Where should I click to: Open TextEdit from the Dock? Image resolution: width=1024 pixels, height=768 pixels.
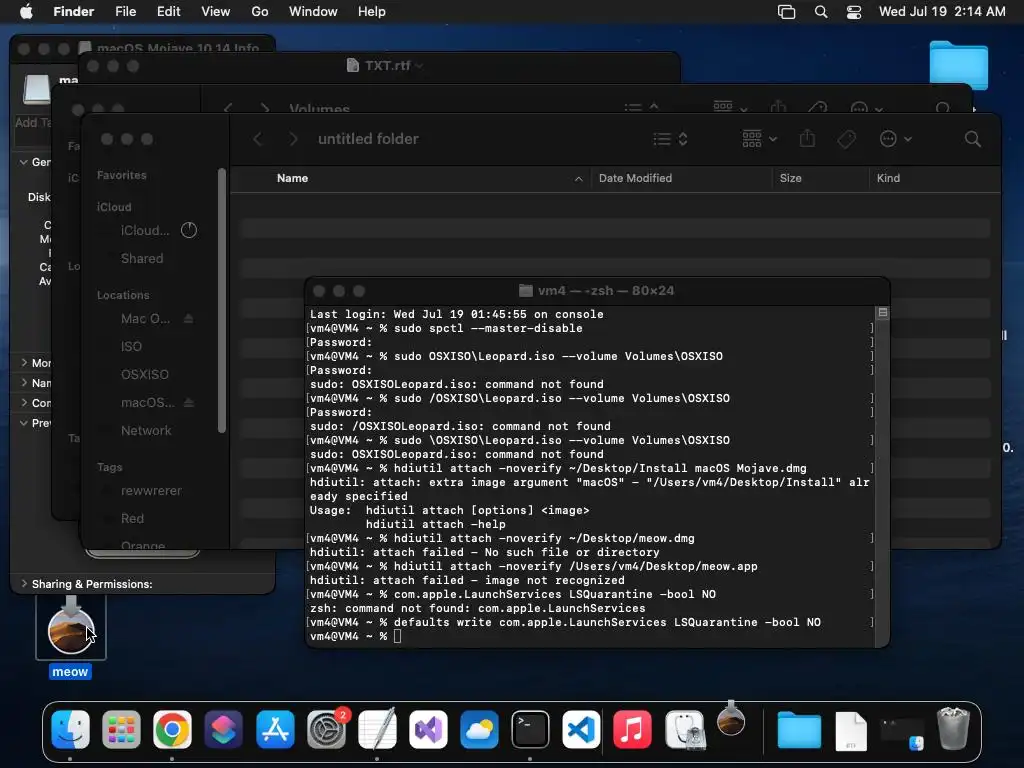coord(377,729)
